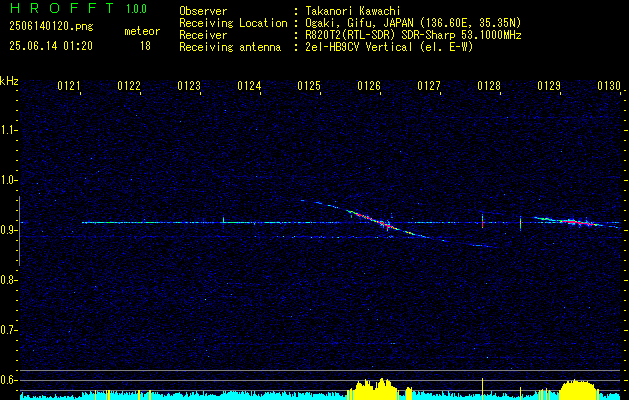Image resolution: width=629 pixels, height=400 pixels.
Task: Click the Receiving Location label
Action: coord(233,23)
